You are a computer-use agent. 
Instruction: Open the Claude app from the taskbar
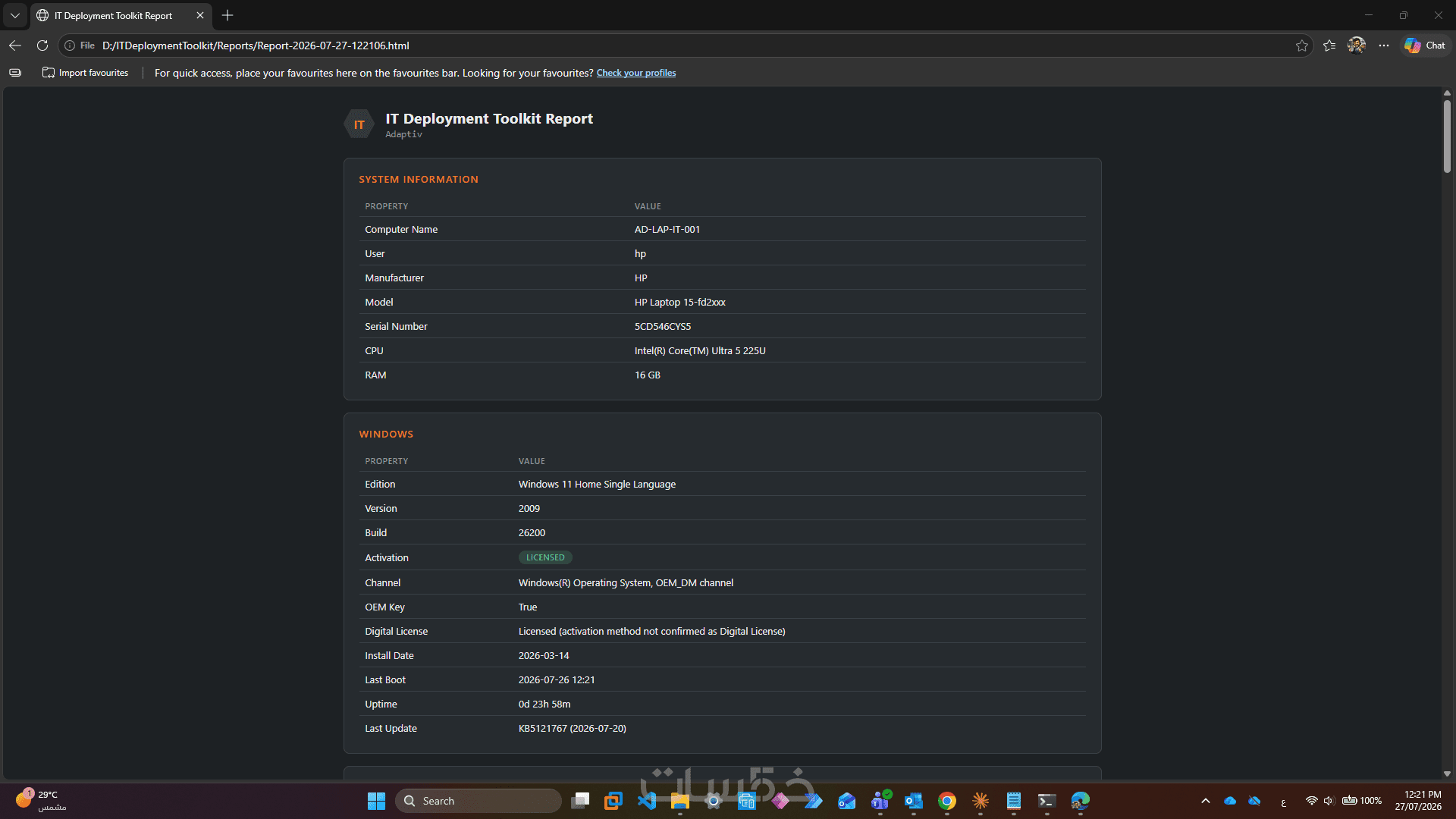click(981, 801)
